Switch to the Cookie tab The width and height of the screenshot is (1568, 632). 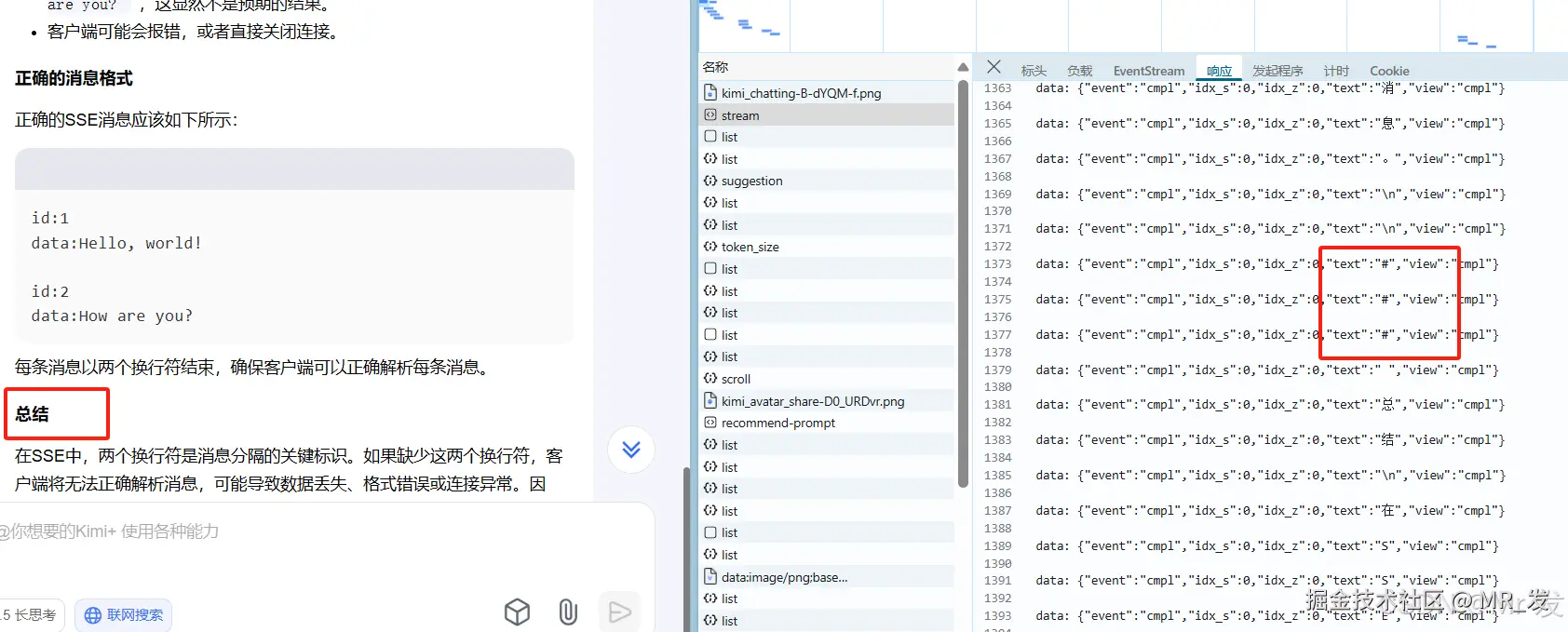point(1389,71)
